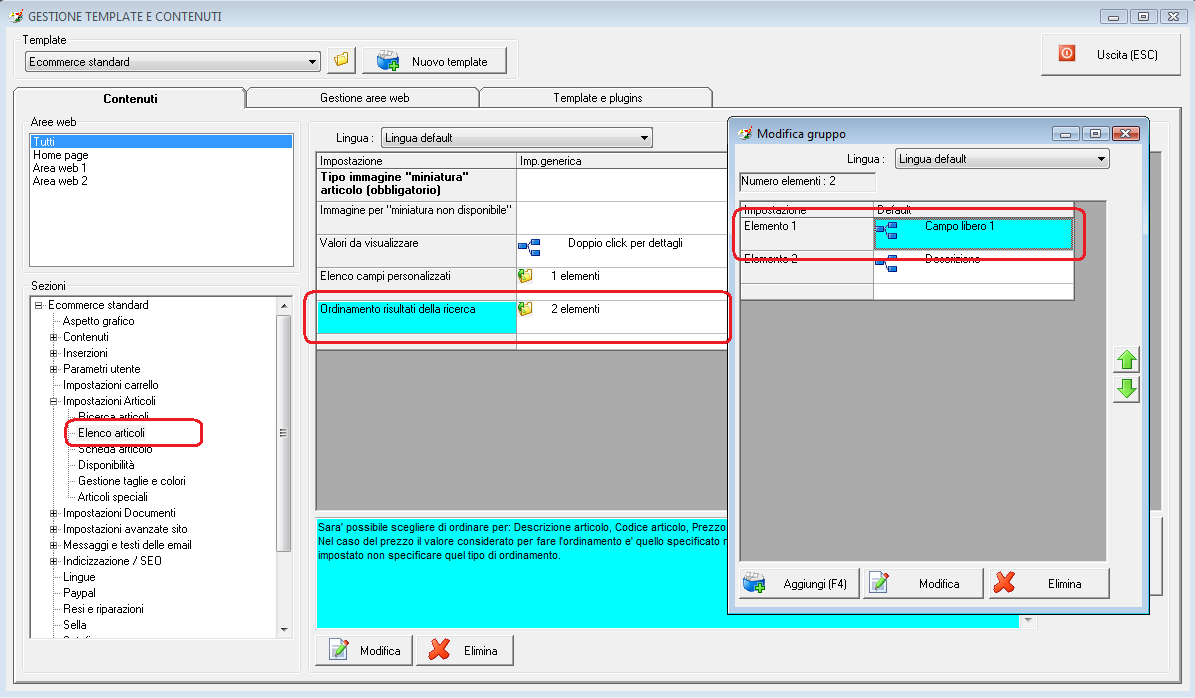Click Impostazione column header in main grid
Screen dimensions: 1195x698
tap(416, 161)
